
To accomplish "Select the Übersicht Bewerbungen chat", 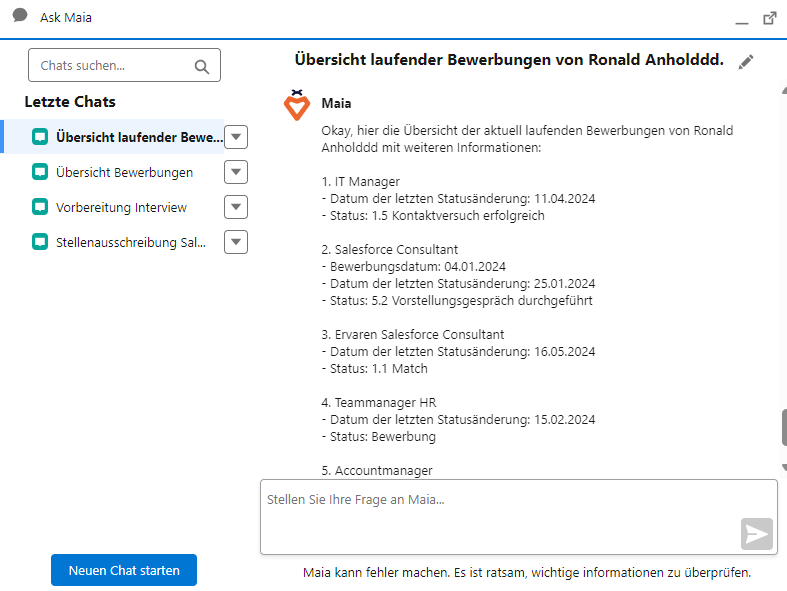I will point(125,172).
